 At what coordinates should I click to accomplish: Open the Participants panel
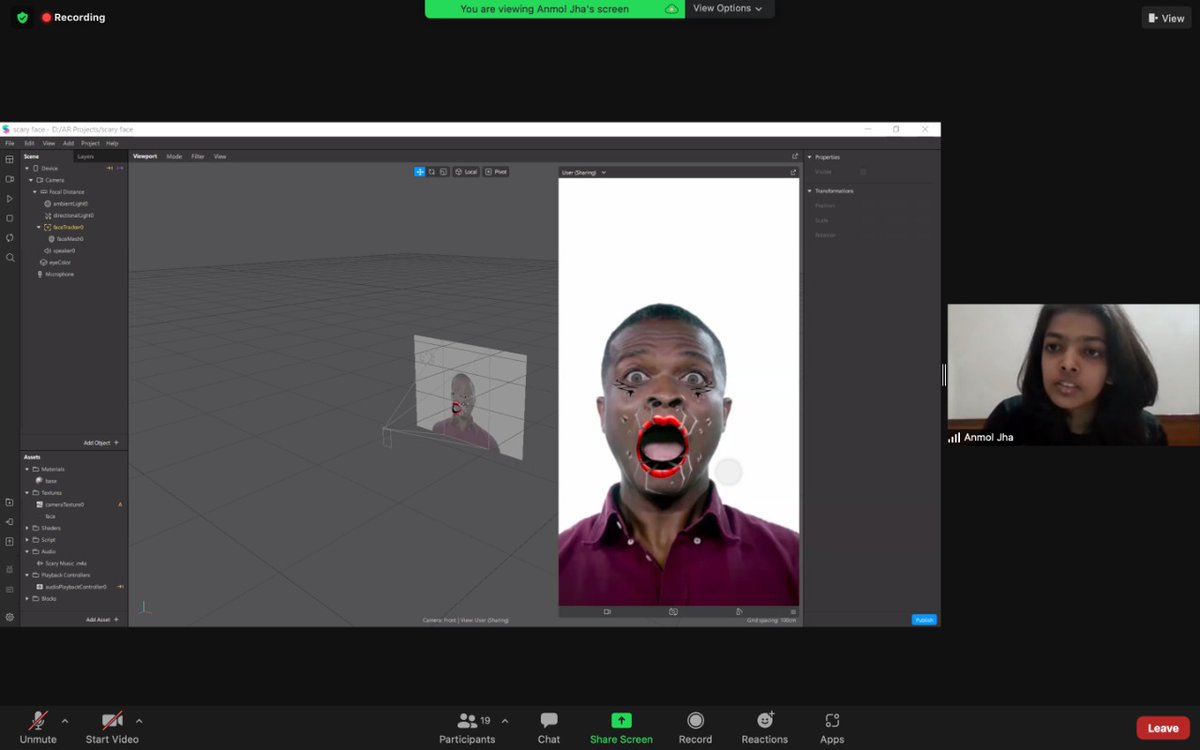(x=467, y=728)
